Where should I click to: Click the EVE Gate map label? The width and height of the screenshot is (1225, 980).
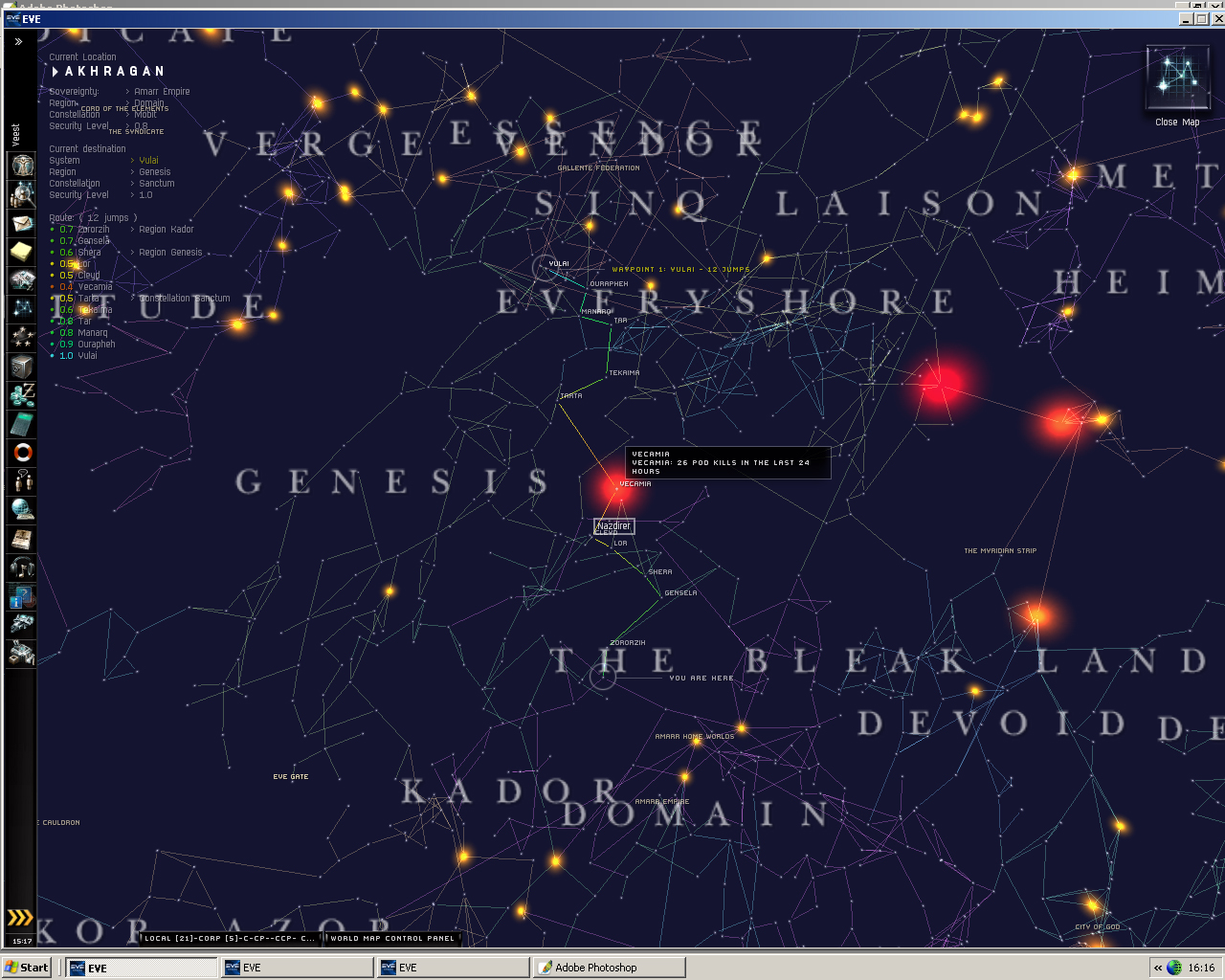(291, 777)
